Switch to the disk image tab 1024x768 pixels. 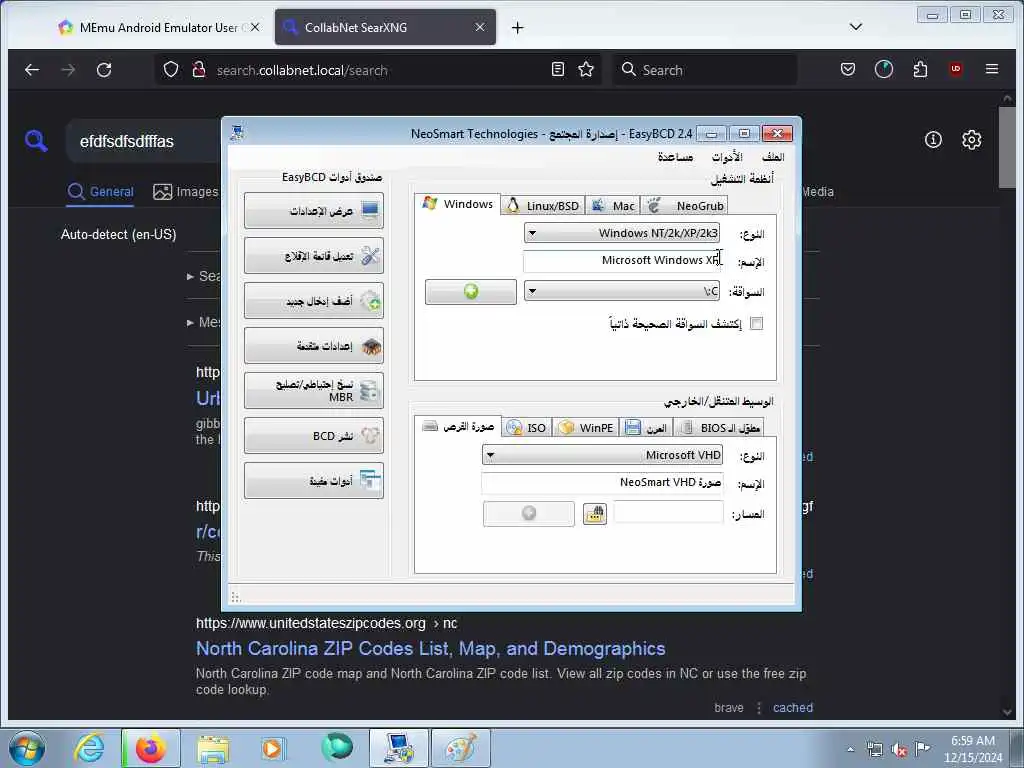(458, 426)
